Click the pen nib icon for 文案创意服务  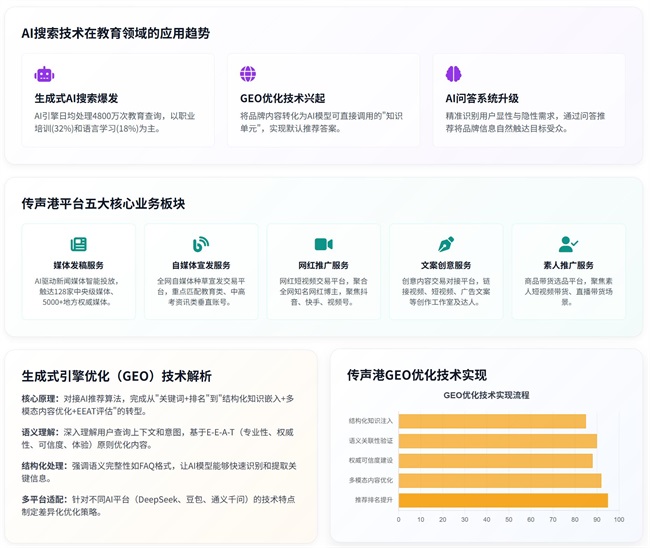[446, 244]
